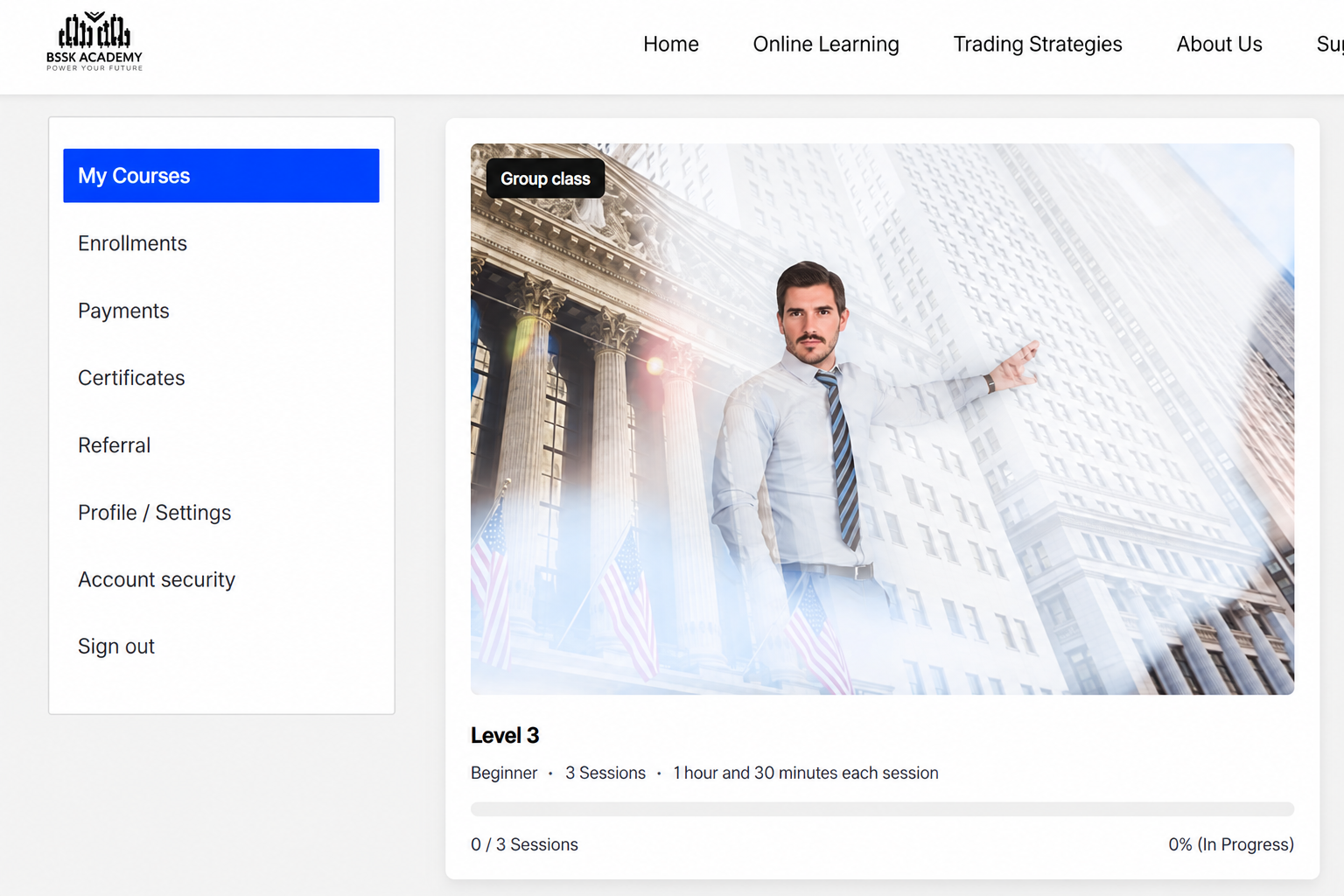Open Trading Strategies menu item
The height and width of the screenshot is (896, 1344).
coord(1038,45)
